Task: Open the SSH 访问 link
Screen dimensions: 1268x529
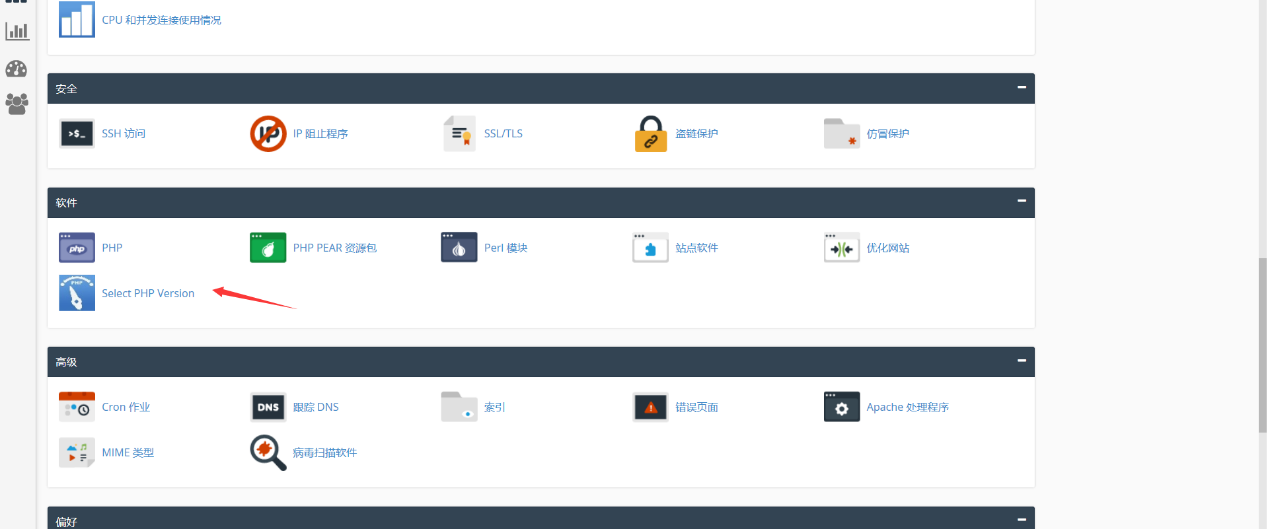Action: tap(124, 134)
